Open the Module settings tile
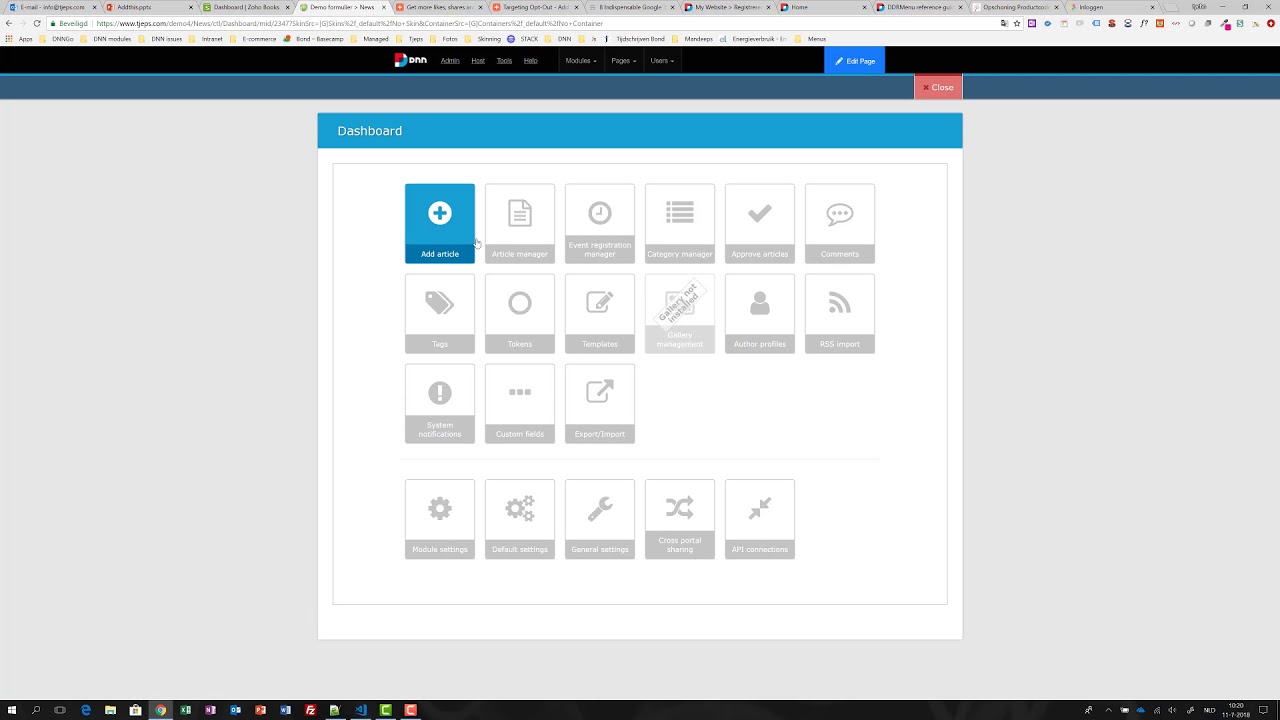Screen dimensions: 1280x720 (x=440, y=519)
